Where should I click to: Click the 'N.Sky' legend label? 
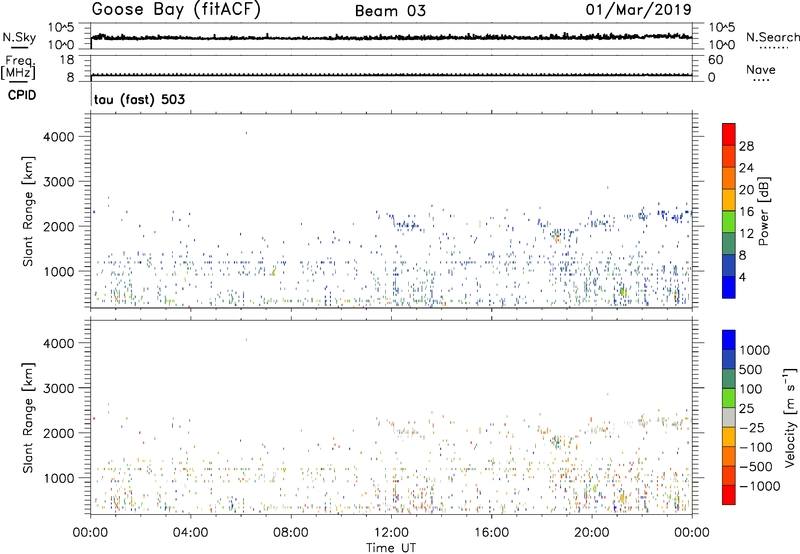(19, 37)
